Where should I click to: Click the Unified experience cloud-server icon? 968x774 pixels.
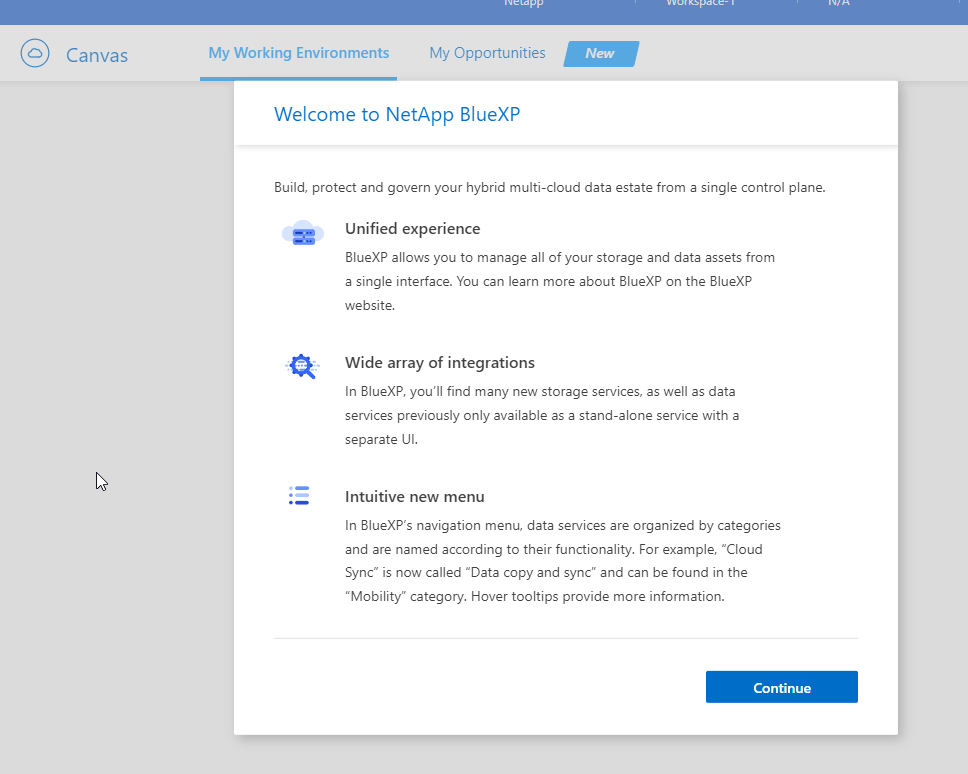[302, 235]
